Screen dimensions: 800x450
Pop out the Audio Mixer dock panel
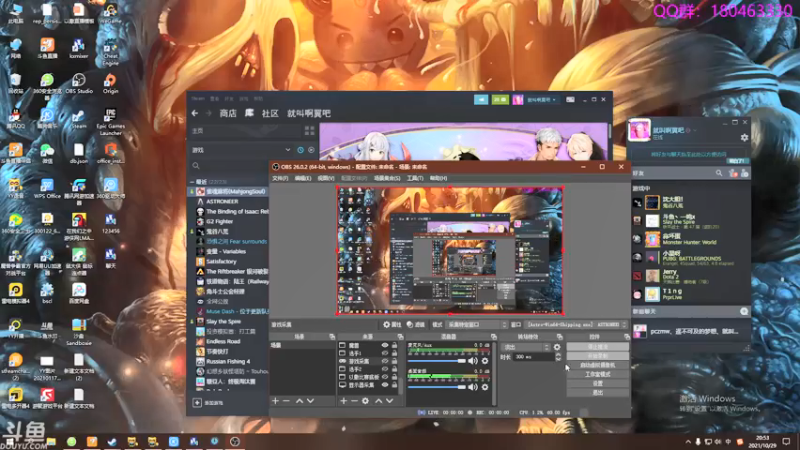pos(493,337)
